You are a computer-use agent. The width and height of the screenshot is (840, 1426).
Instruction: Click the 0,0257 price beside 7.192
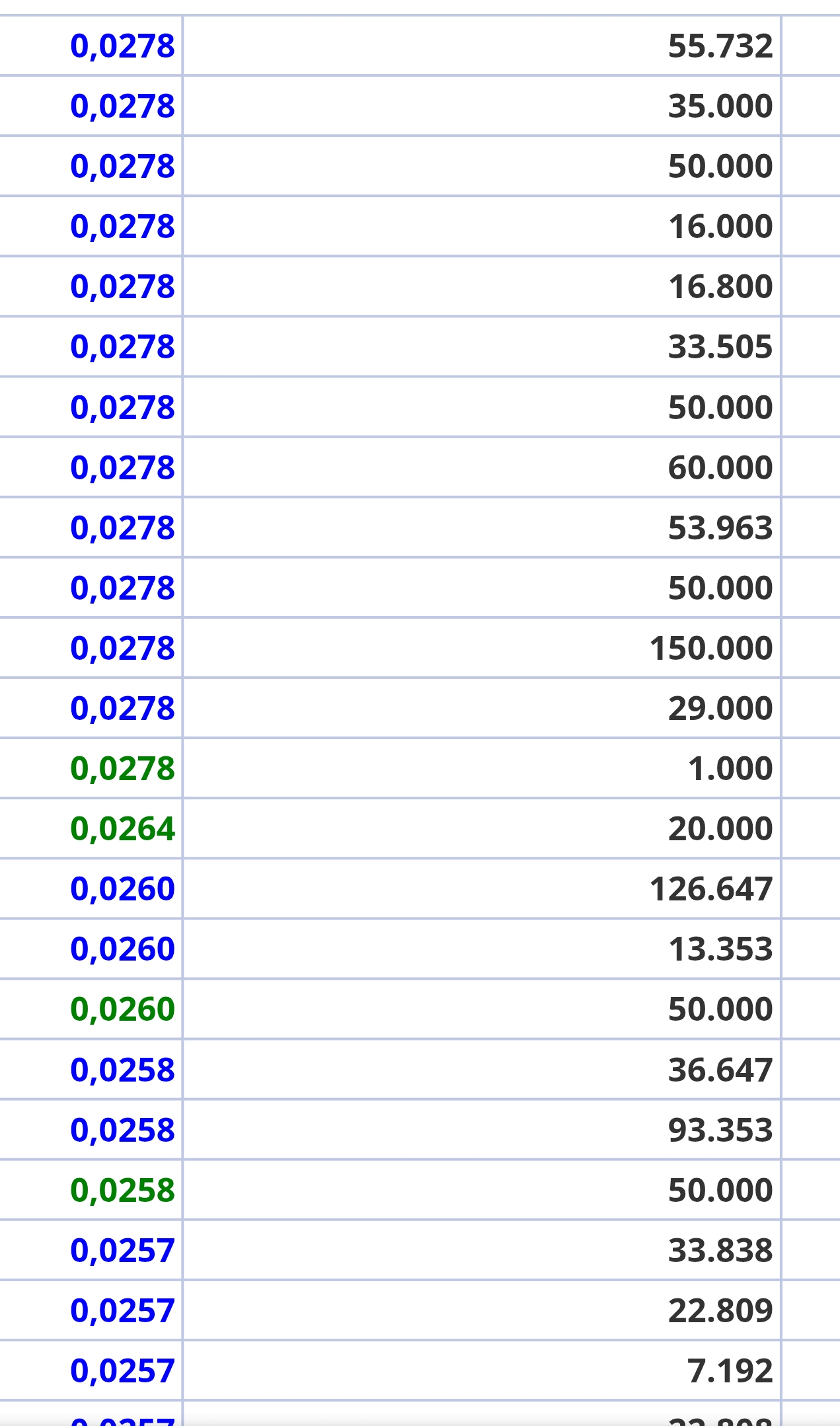pyautogui.click(x=122, y=1371)
